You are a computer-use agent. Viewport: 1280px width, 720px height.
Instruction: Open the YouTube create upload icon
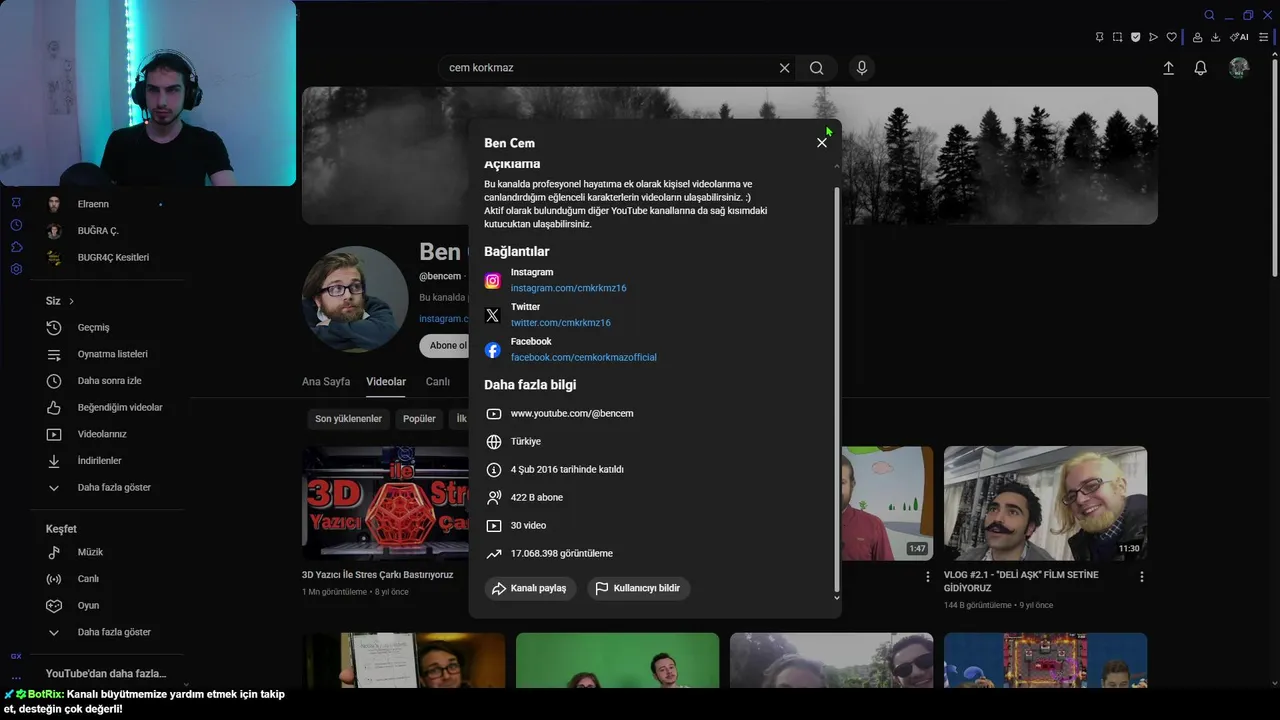(x=1168, y=68)
